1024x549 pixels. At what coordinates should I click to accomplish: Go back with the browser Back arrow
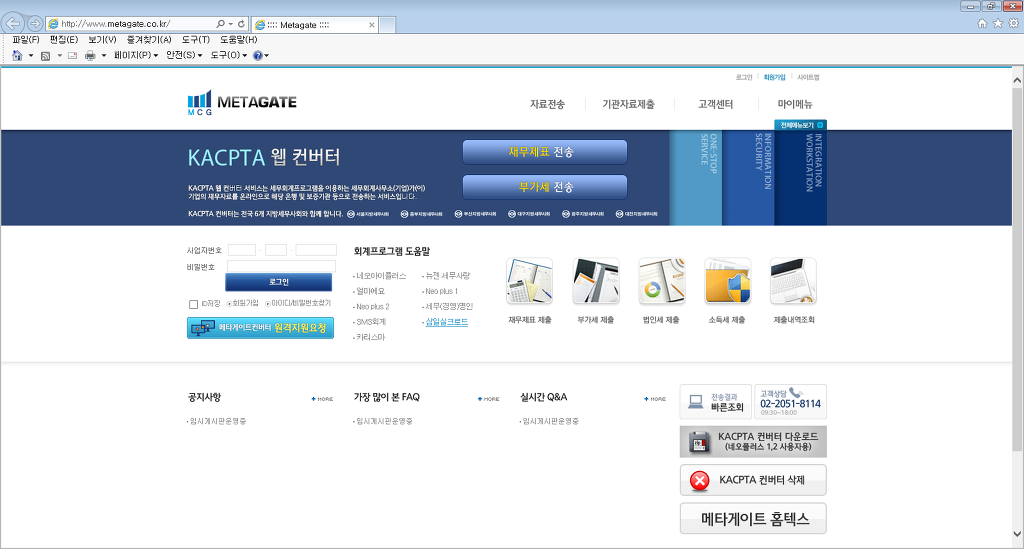pos(12,24)
